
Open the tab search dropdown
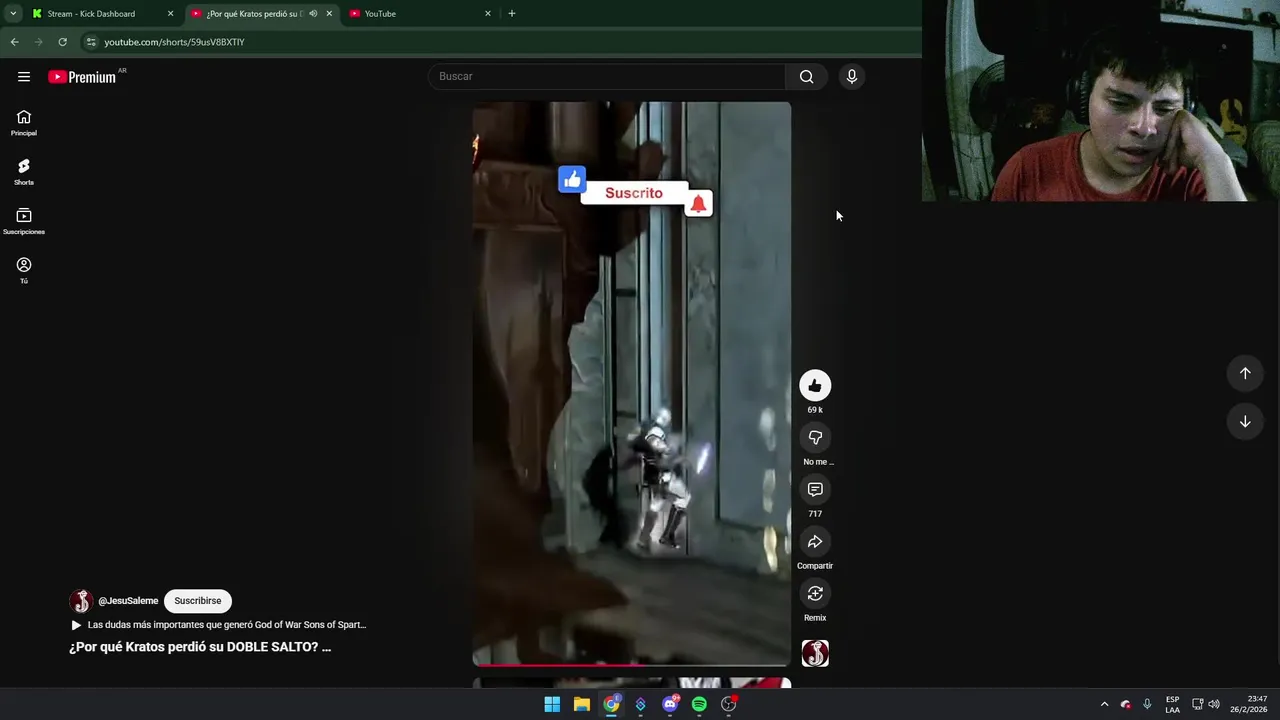[13, 14]
